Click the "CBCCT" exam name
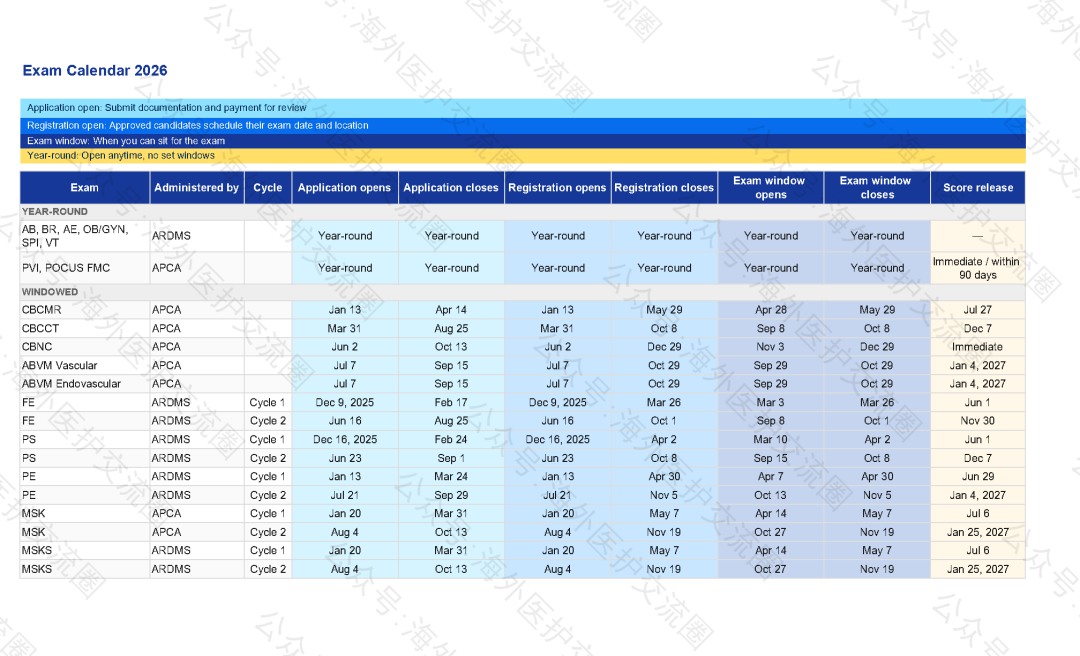Viewport: 1080px width, 656px height. click(x=40, y=329)
